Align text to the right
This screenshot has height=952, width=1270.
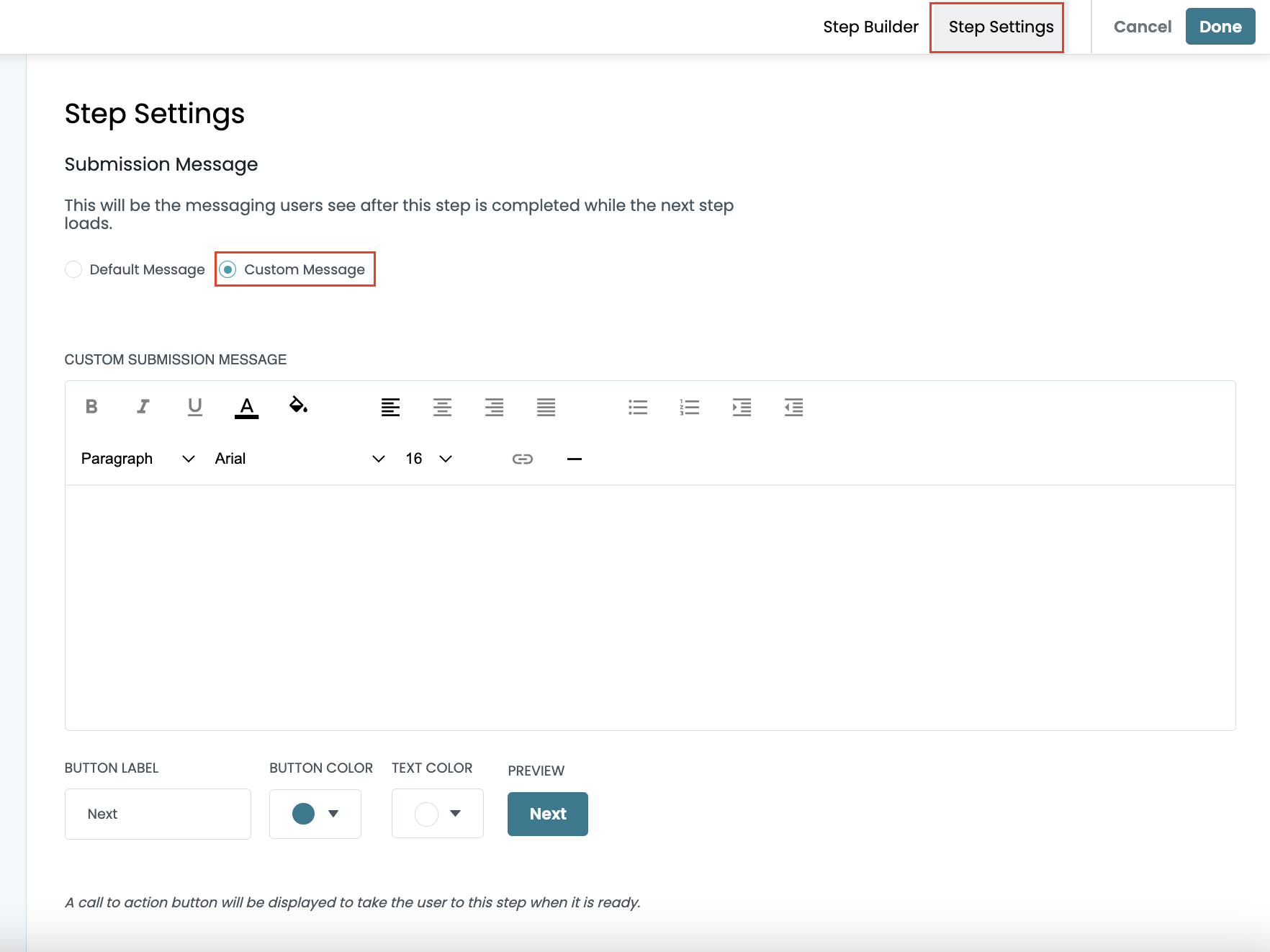click(494, 407)
